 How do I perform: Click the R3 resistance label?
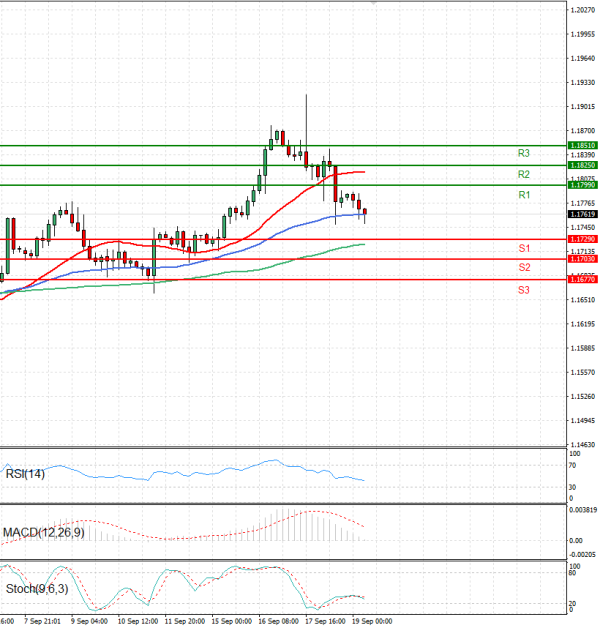click(x=523, y=153)
